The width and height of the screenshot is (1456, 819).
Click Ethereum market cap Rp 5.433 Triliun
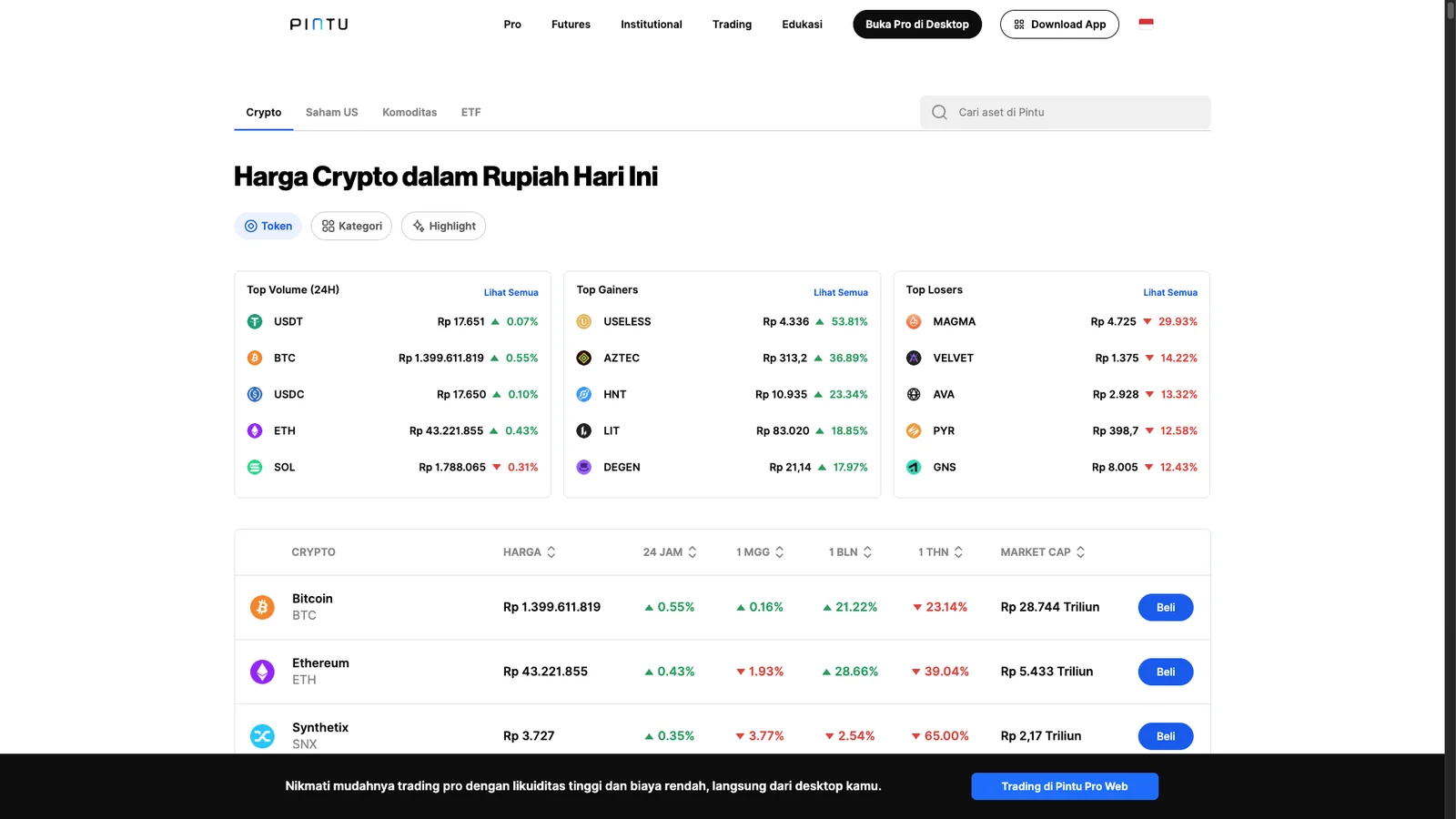pos(1046,672)
